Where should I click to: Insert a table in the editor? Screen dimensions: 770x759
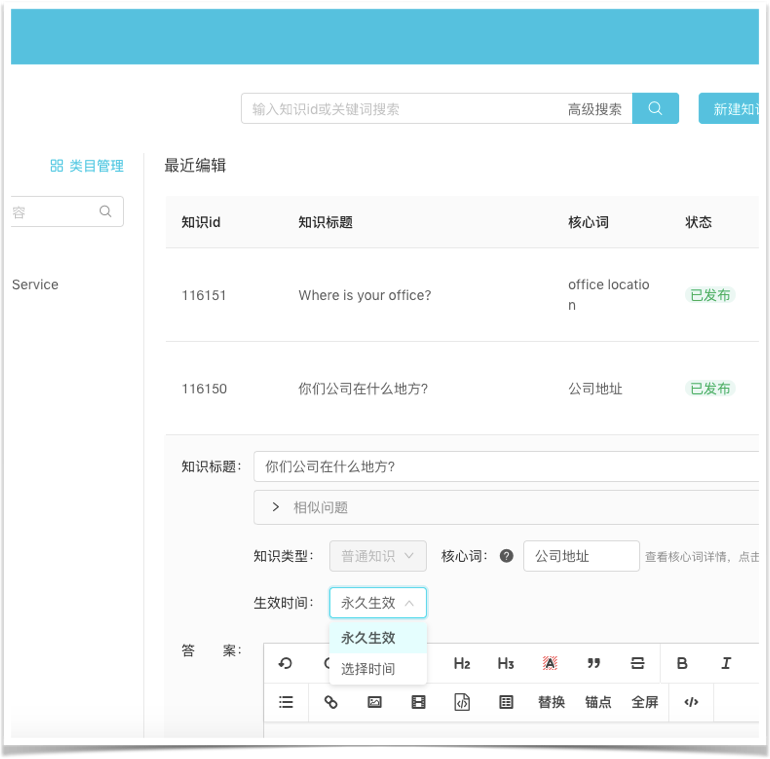pyautogui.click(x=506, y=702)
